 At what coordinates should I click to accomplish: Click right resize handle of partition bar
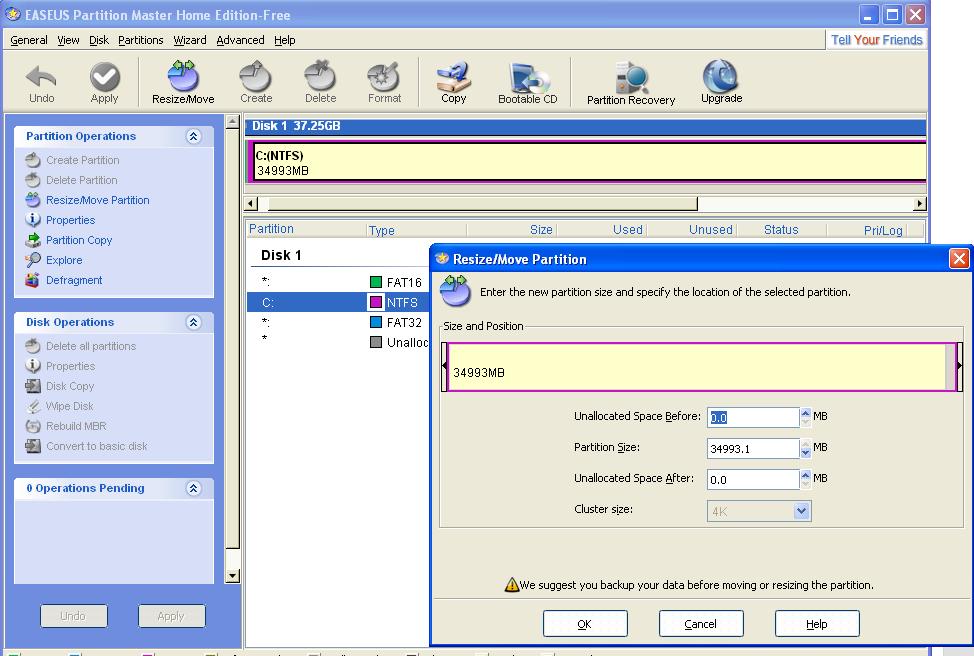959,366
